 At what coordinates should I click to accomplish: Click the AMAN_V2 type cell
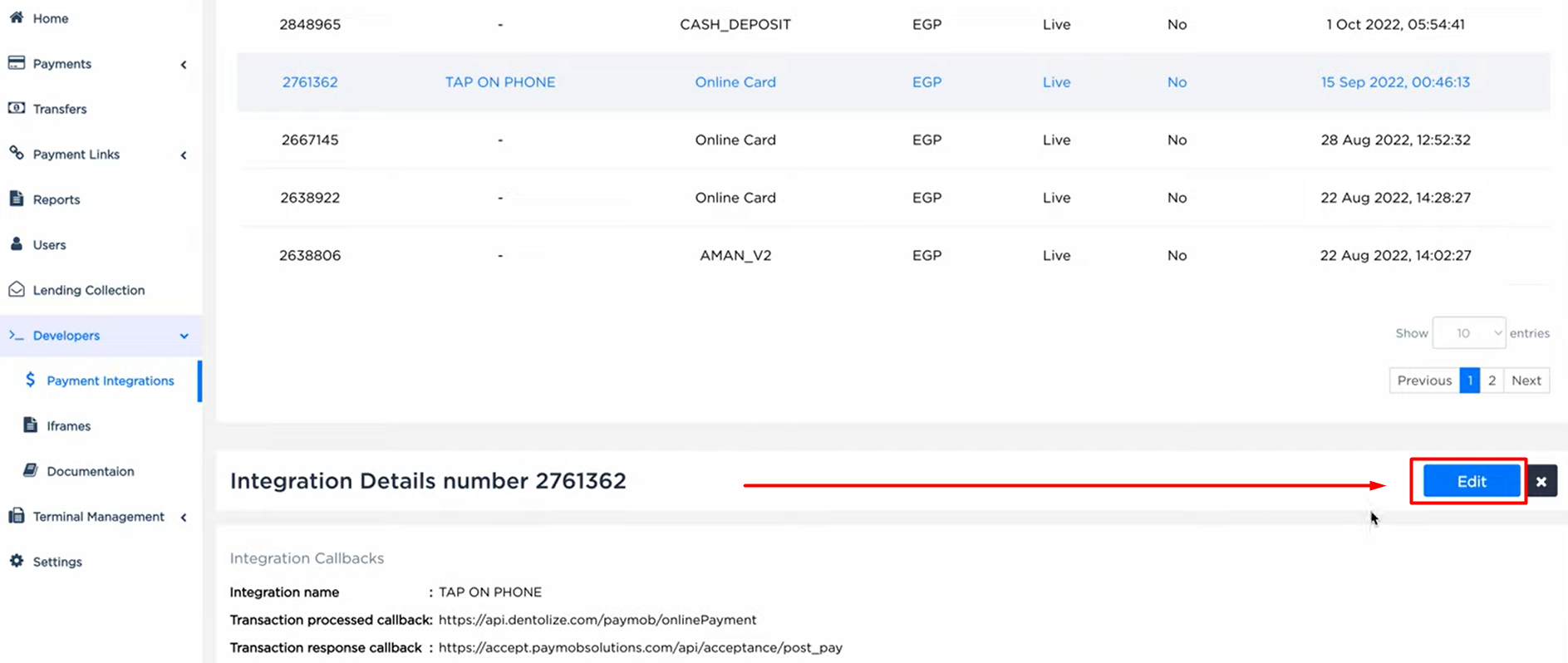tap(735, 255)
